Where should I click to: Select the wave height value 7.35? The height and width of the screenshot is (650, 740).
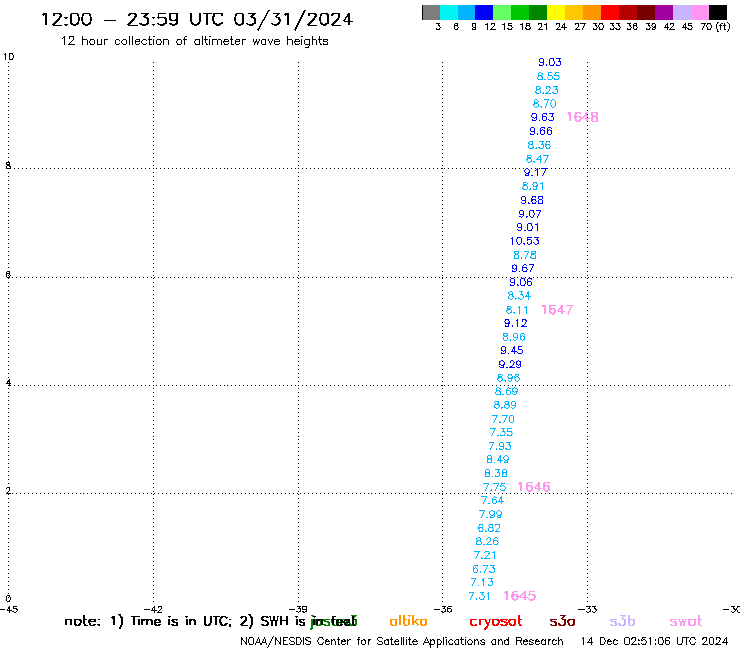pyautogui.click(x=501, y=432)
